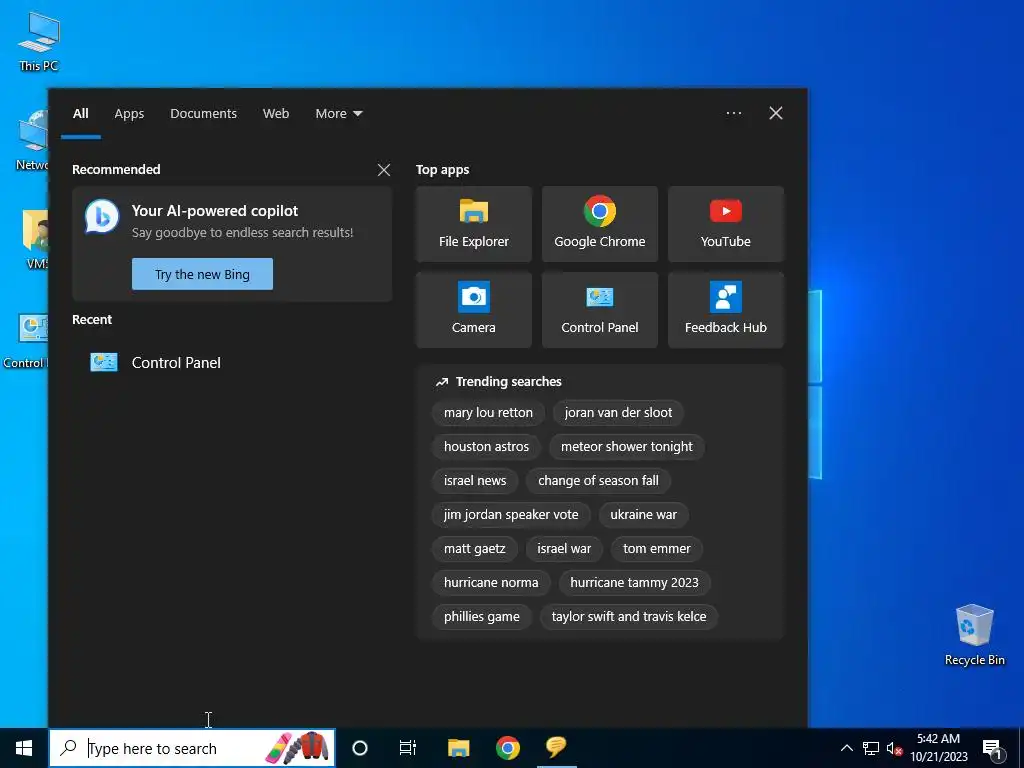Click 'taylor swift and travis kelce' chip
The height and width of the screenshot is (768, 1024).
click(x=629, y=616)
